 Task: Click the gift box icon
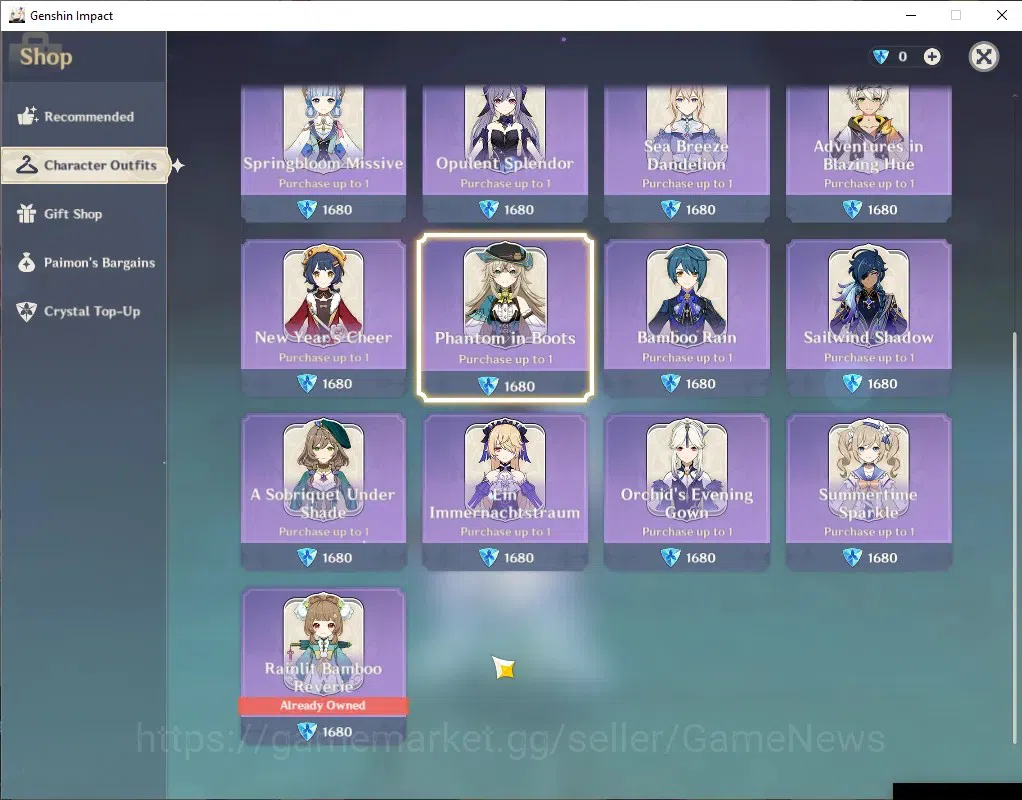[26, 213]
